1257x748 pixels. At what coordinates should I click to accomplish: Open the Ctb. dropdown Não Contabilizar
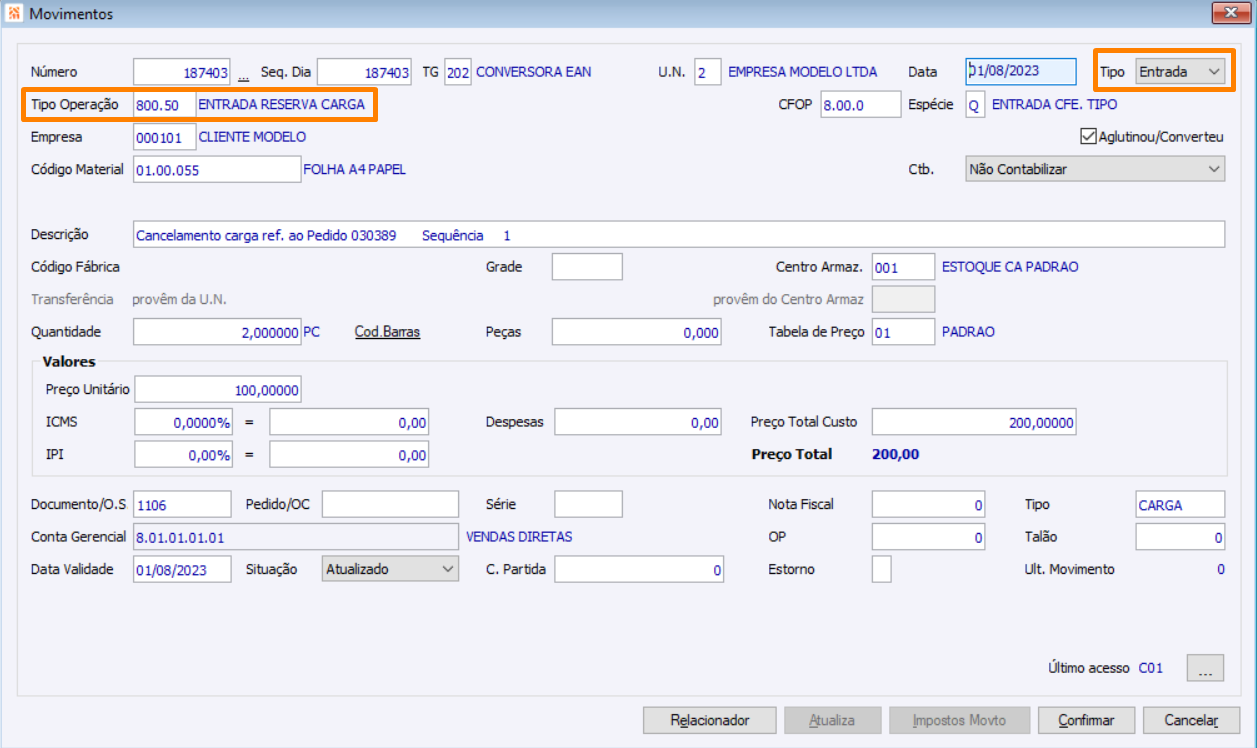pyautogui.click(x=1095, y=169)
